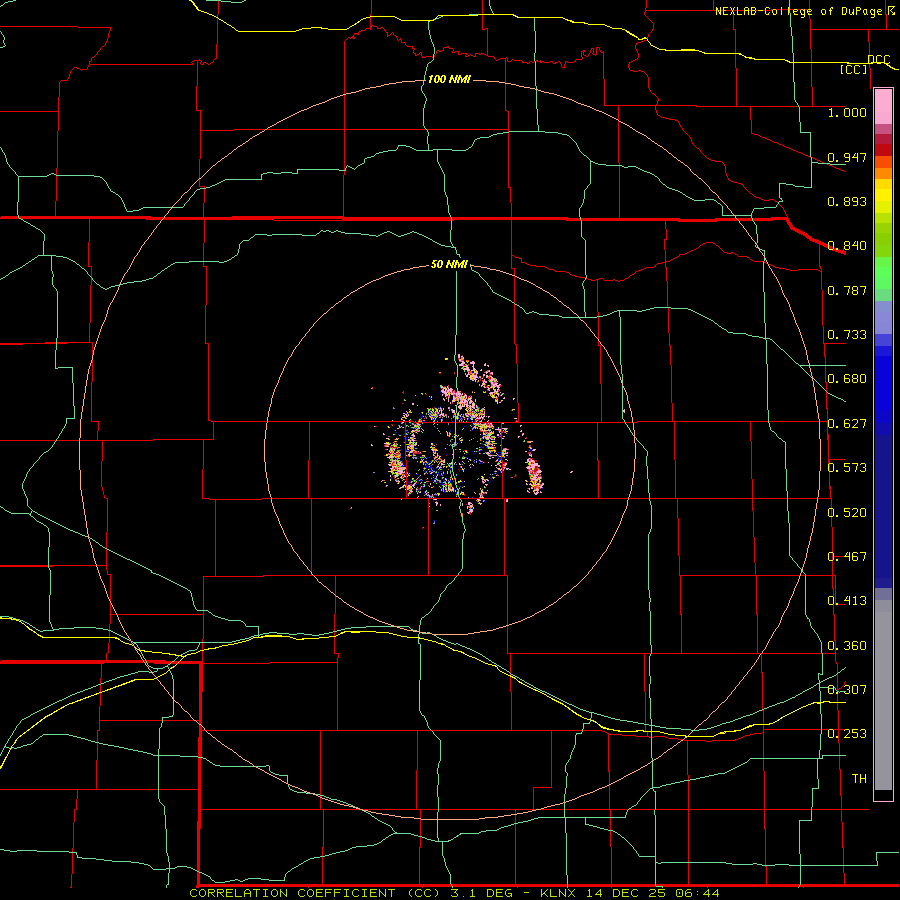Click the 0.680 color scale value
This screenshot has height=900, width=900.
(847, 379)
